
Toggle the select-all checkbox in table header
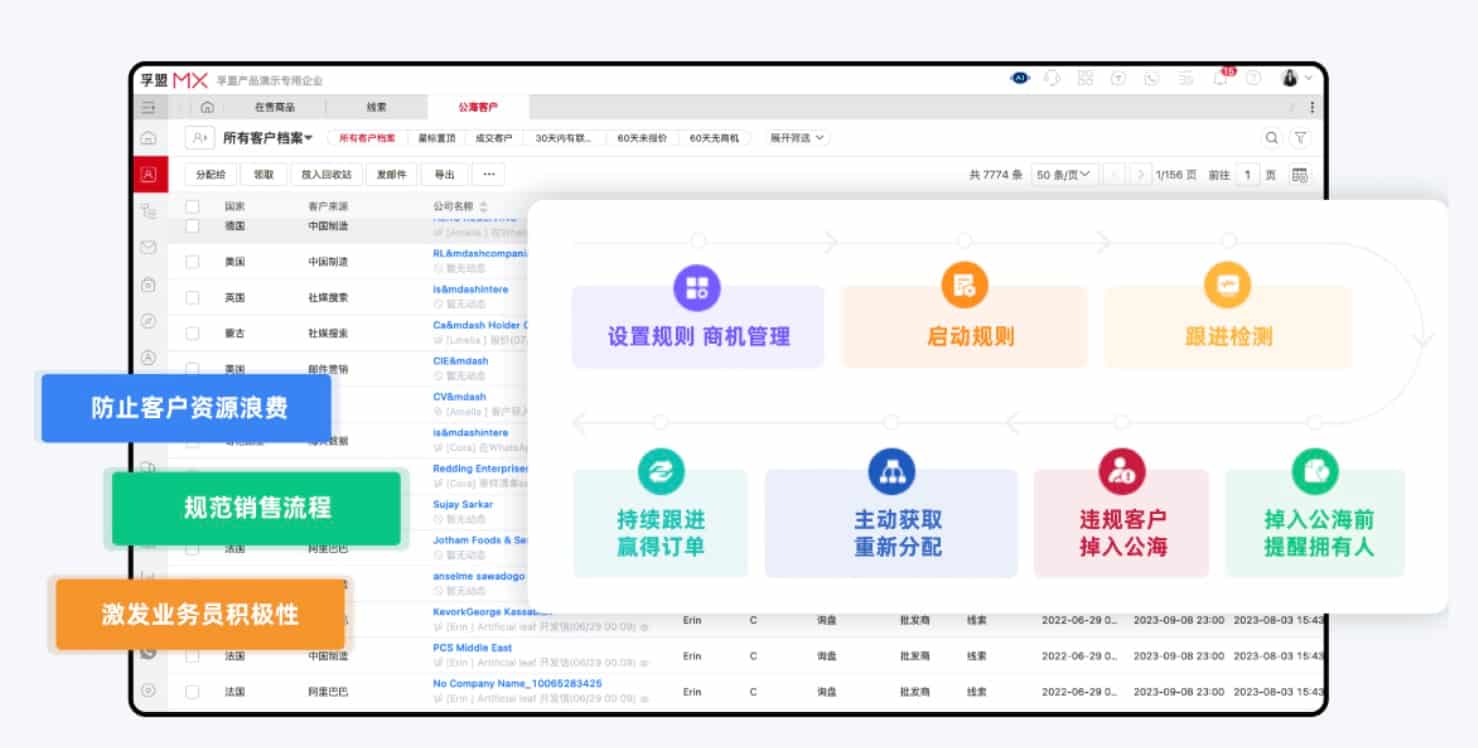[192, 207]
